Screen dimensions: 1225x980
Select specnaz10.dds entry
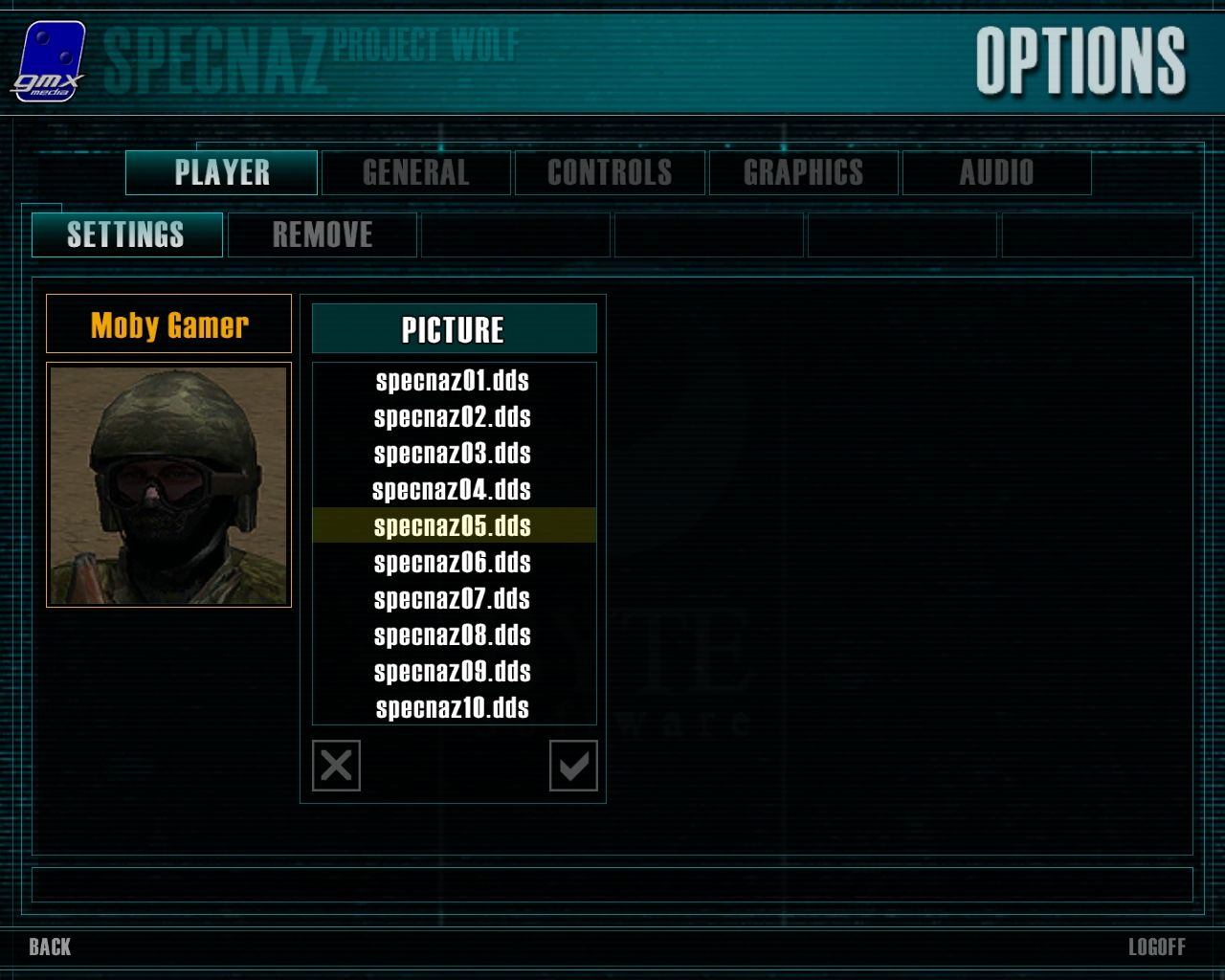point(454,708)
